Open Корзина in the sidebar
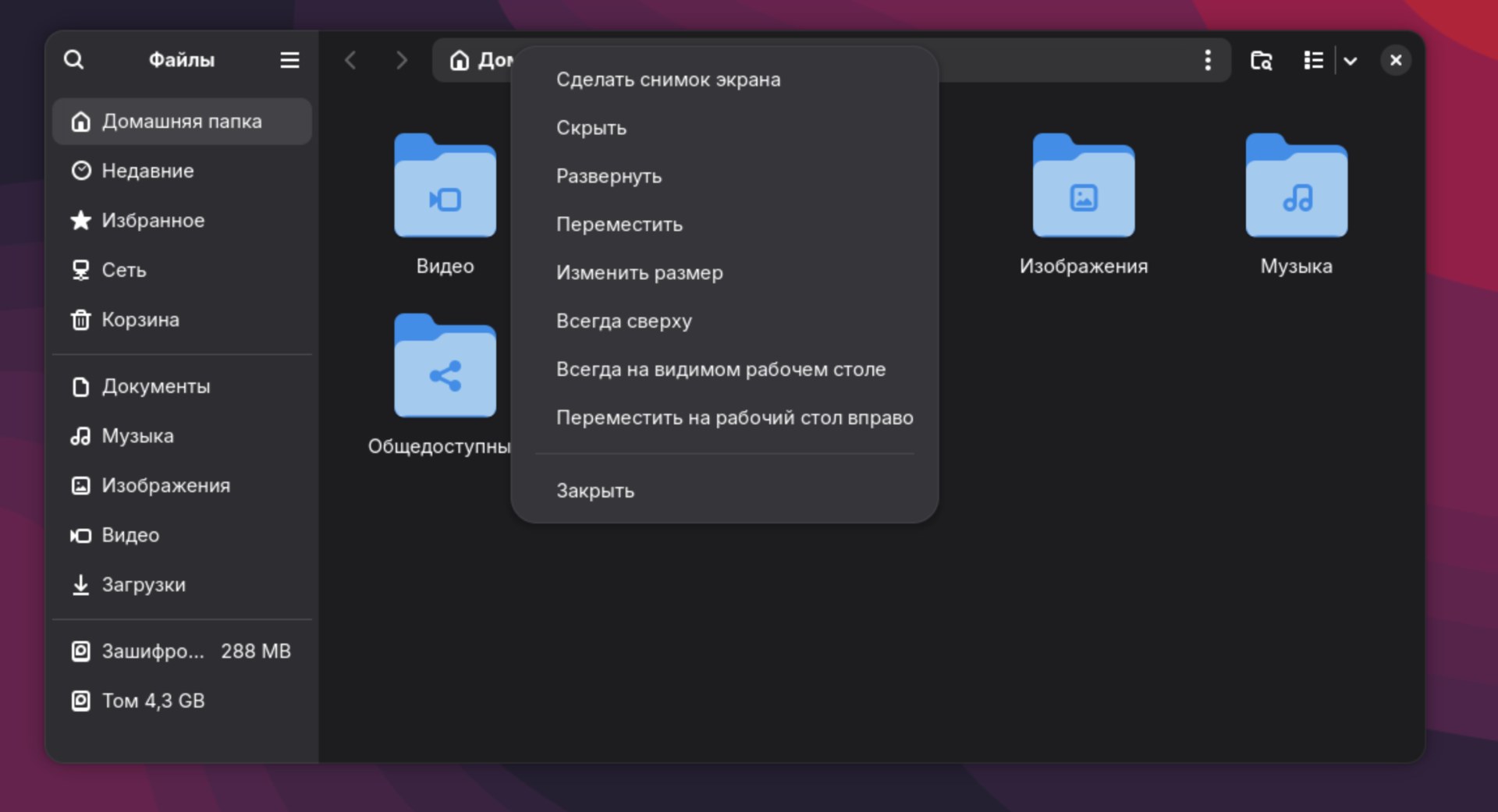 140,320
